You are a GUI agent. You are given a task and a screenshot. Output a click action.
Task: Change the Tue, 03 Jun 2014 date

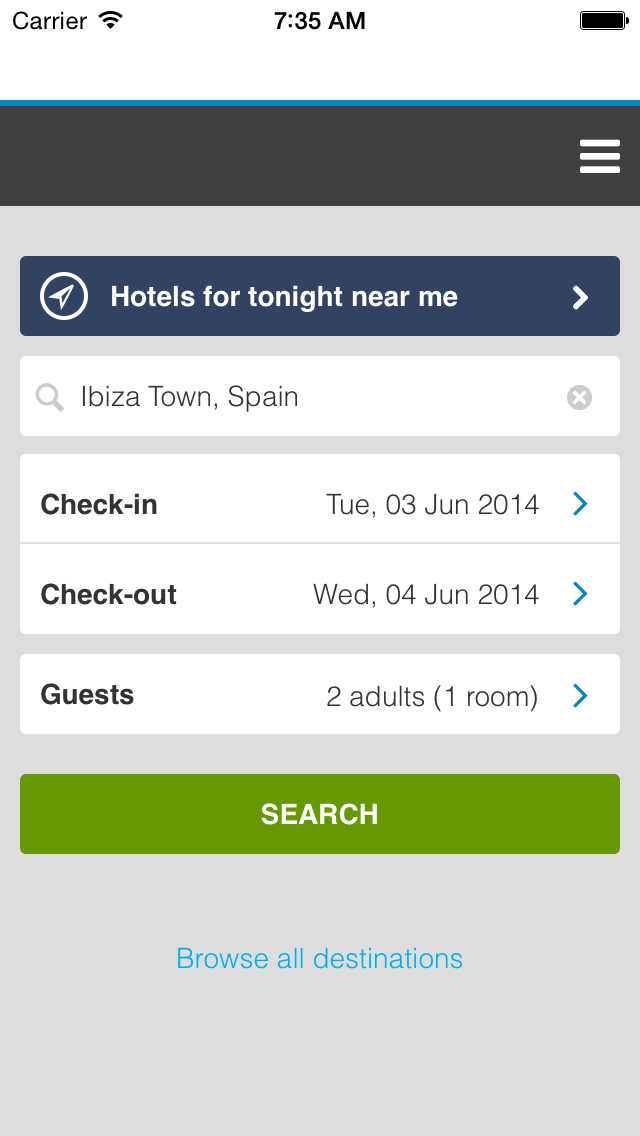pyautogui.click(x=433, y=504)
